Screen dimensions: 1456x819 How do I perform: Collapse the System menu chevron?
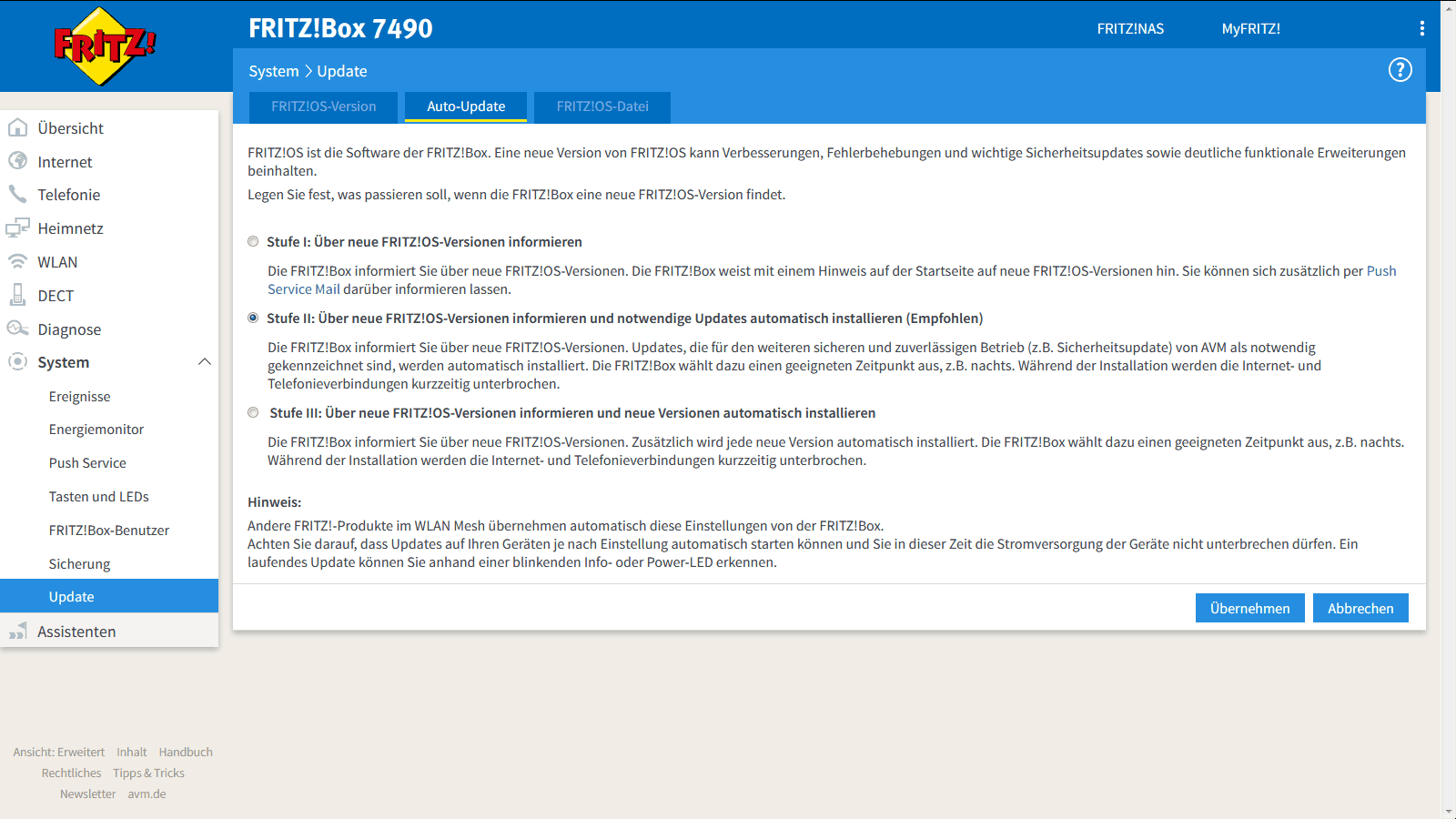[x=205, y=362]
